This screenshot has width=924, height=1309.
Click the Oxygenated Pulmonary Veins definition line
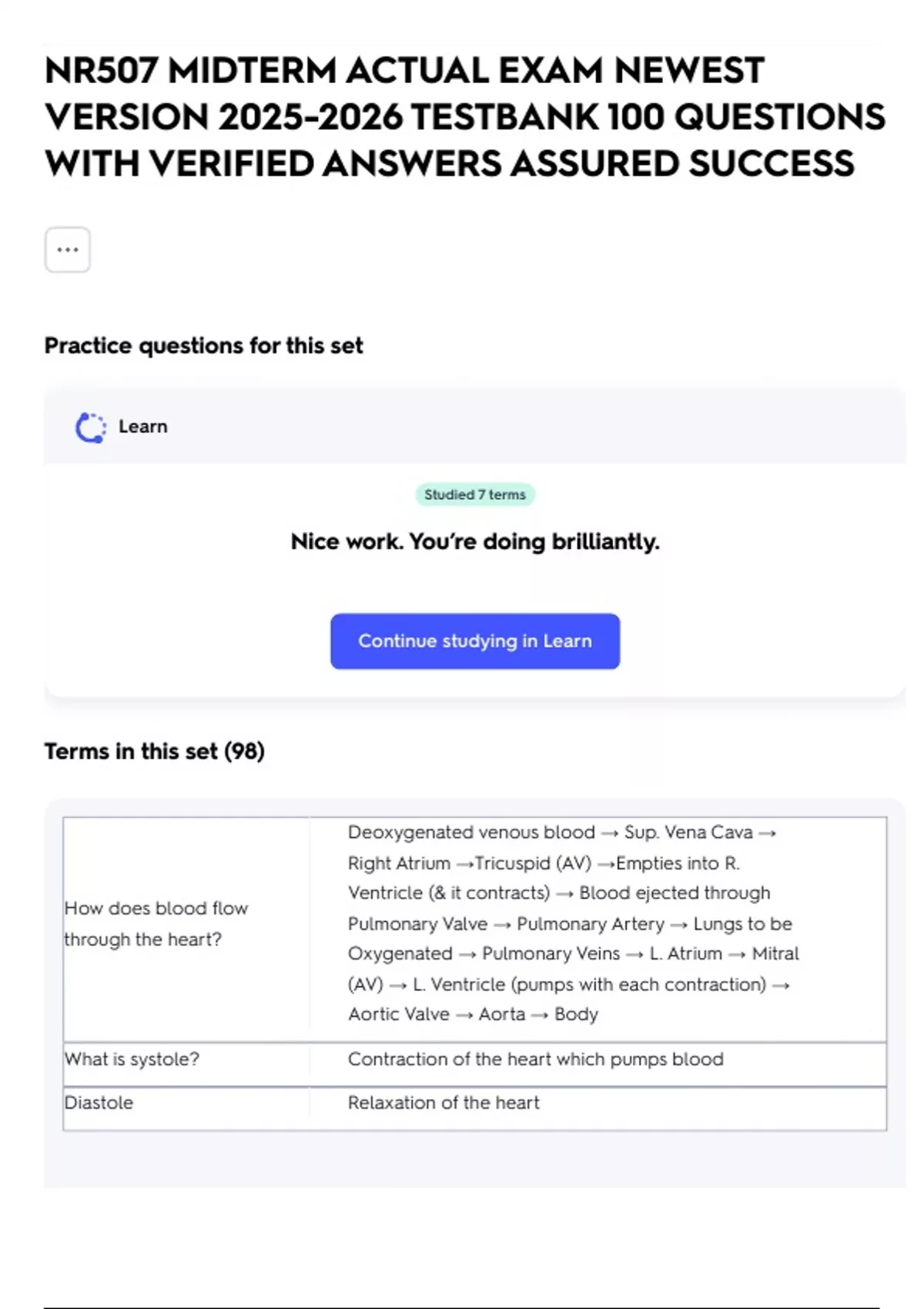click(x=573, y=953)
